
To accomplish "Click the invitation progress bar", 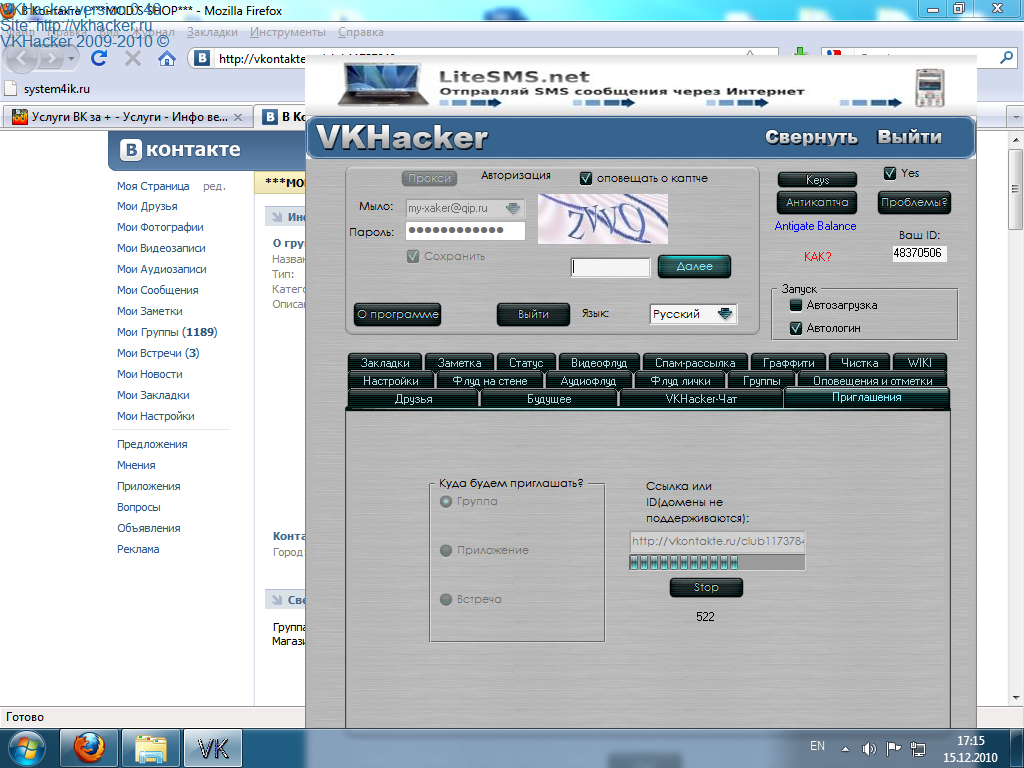I will 716,562.
